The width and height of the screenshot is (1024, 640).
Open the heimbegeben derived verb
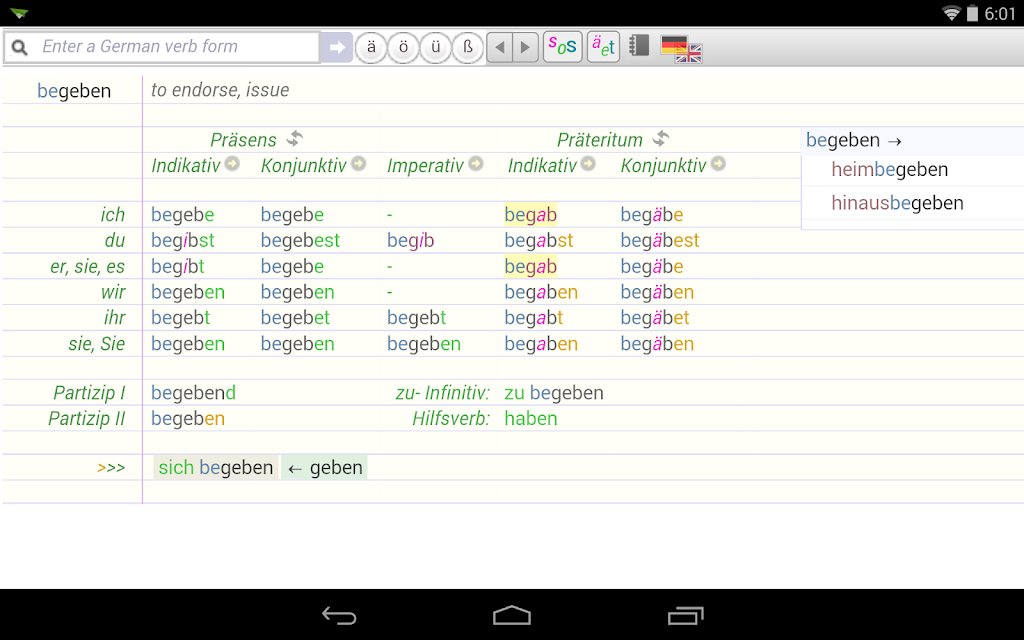(889, 170)
